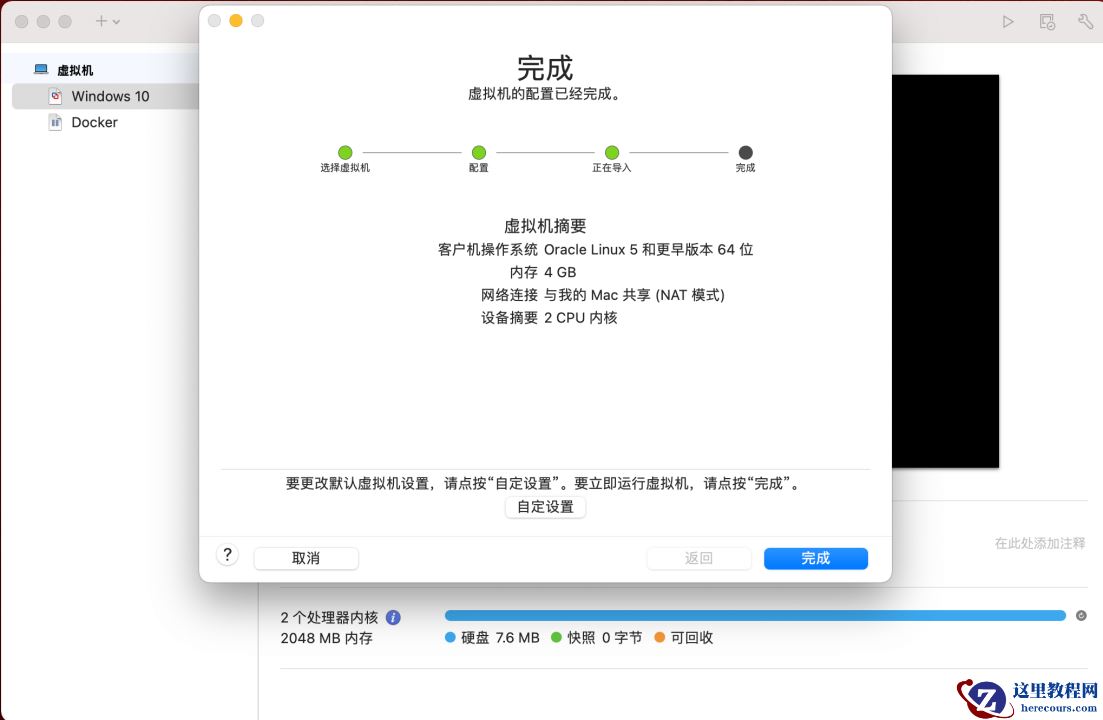Open the snapshots toolbar icon
This screenshot has height=720, width=1103.
[1047, 22]
